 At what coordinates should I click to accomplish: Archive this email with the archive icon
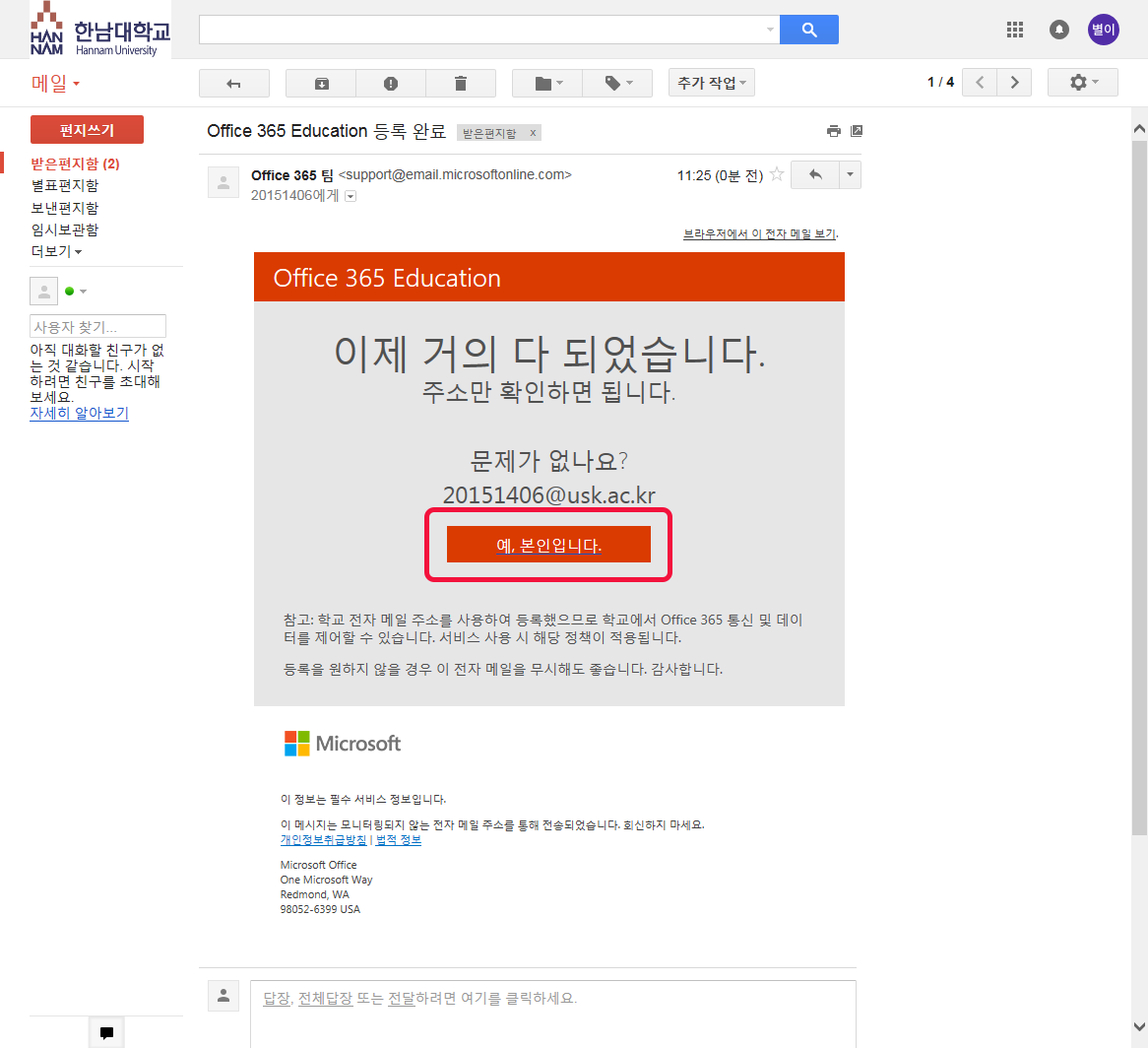321,83
